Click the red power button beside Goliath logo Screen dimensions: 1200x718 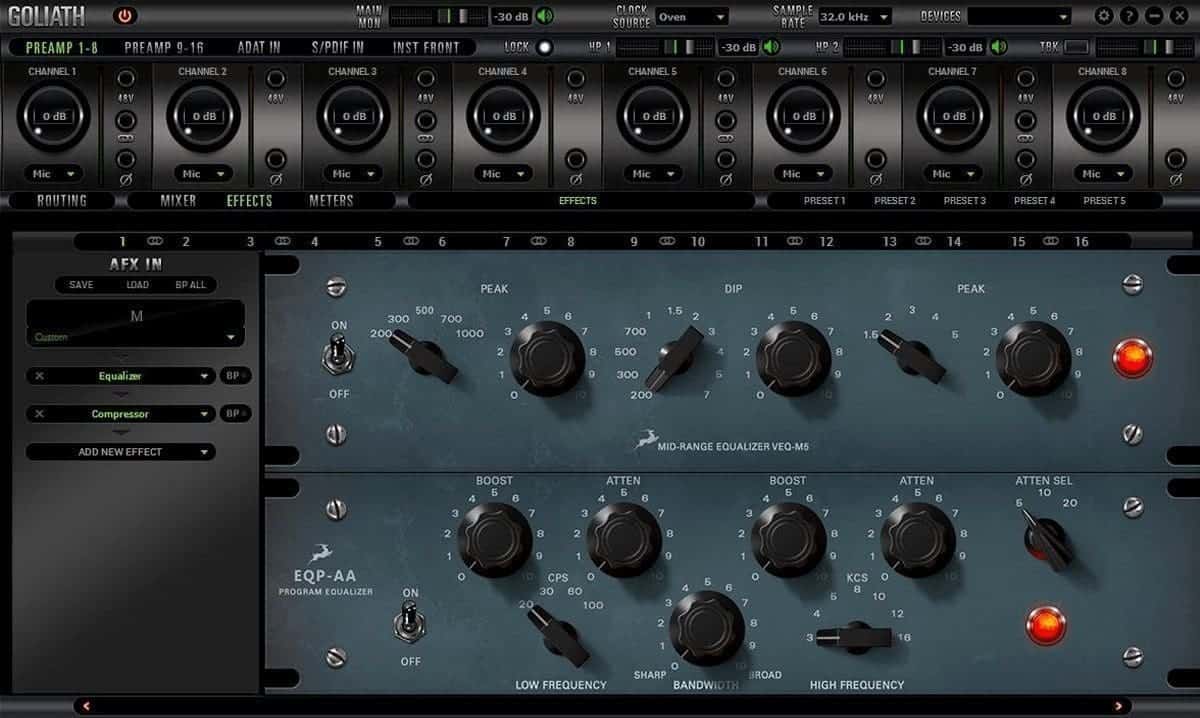(124, 16)
